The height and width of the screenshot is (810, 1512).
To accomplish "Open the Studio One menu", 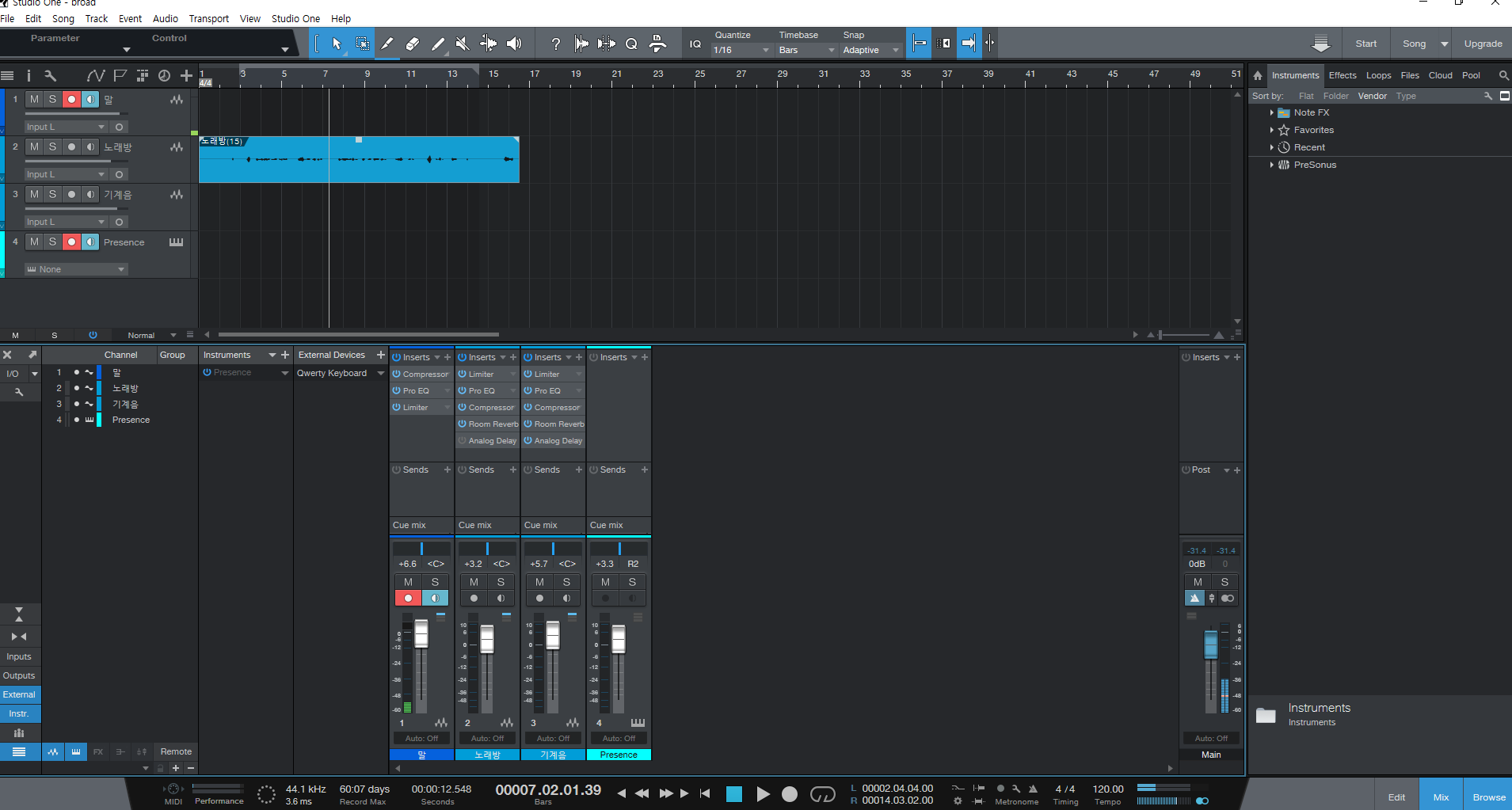I will [295, 18].
